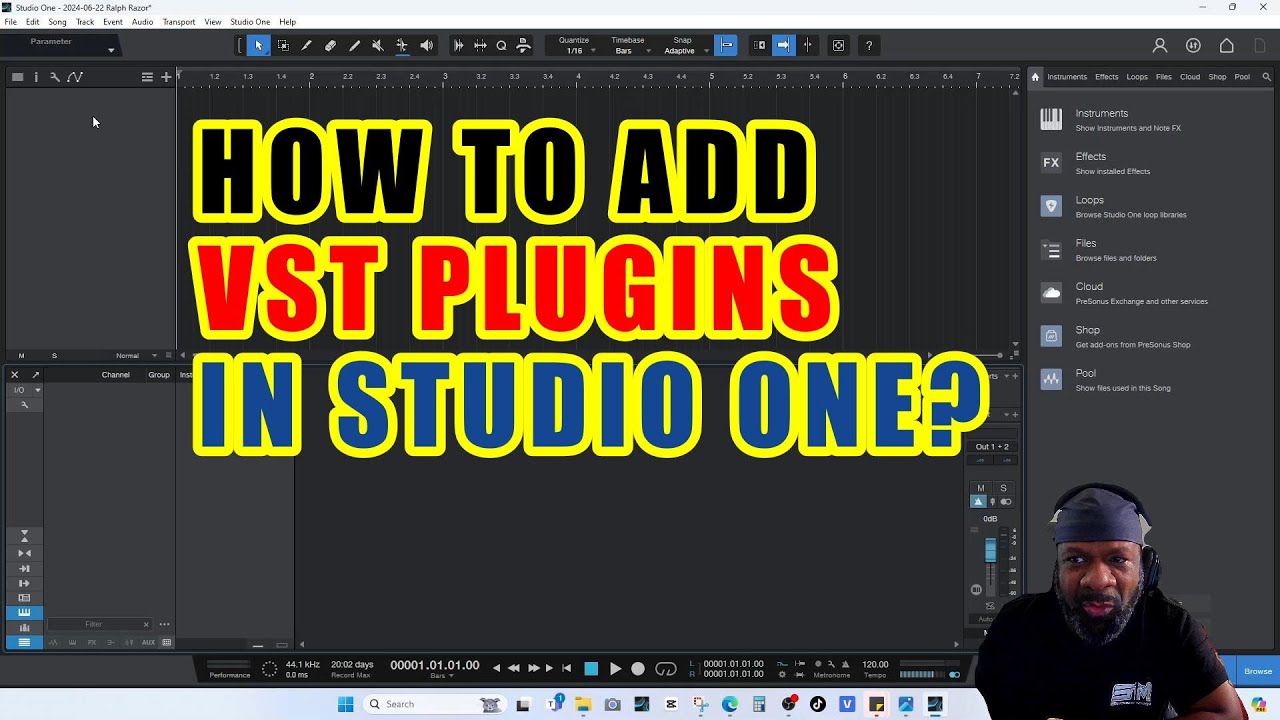1280x720 pixels.
Task: Switch to Cloud tab in browser
Action: (x=1190, y=77)
